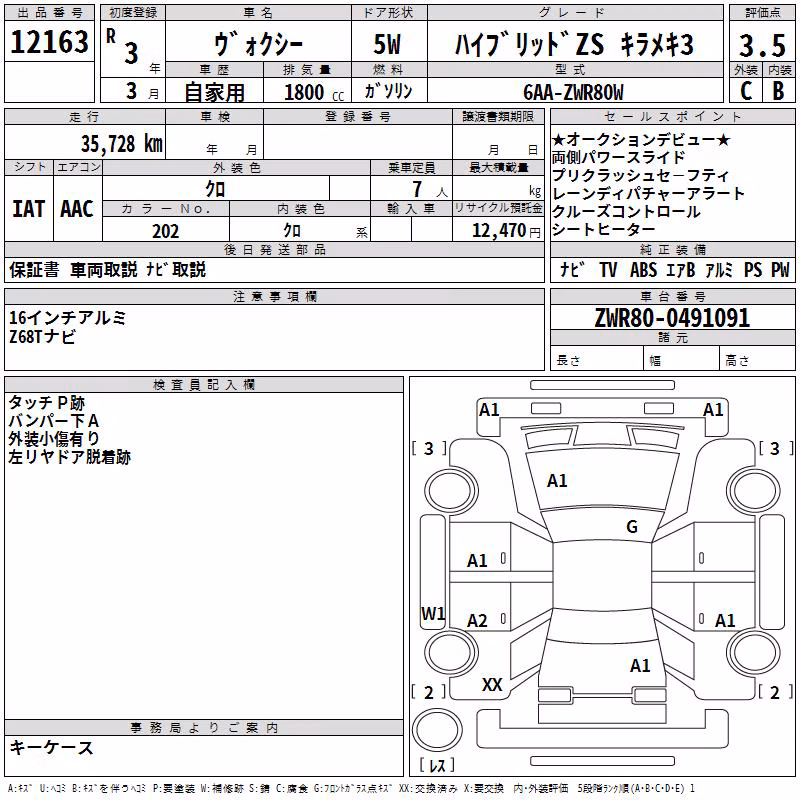Click the [レス] spare tire label

(437, 765)
